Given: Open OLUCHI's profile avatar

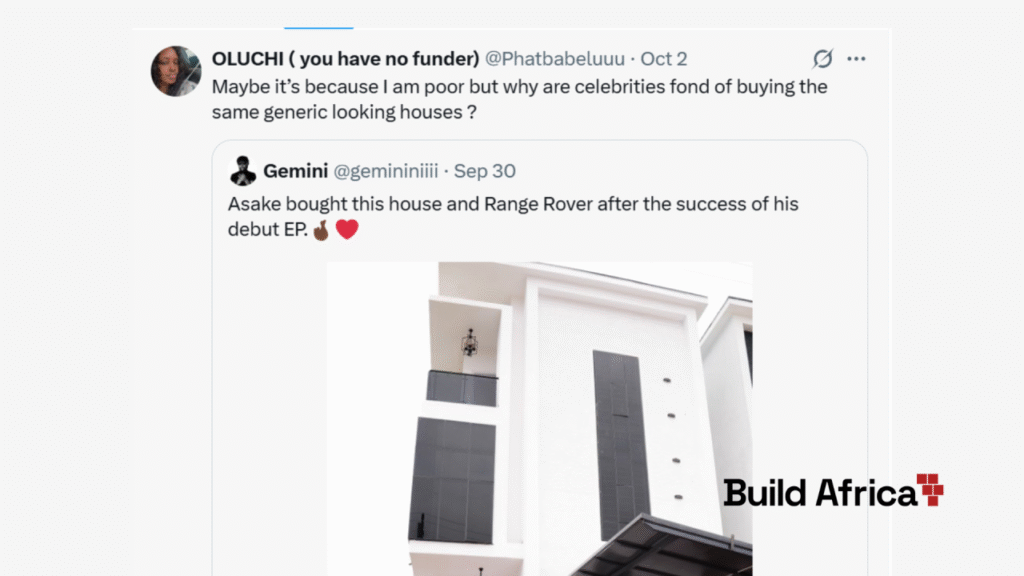Looking at the screenshot, I should coord(176,71).
